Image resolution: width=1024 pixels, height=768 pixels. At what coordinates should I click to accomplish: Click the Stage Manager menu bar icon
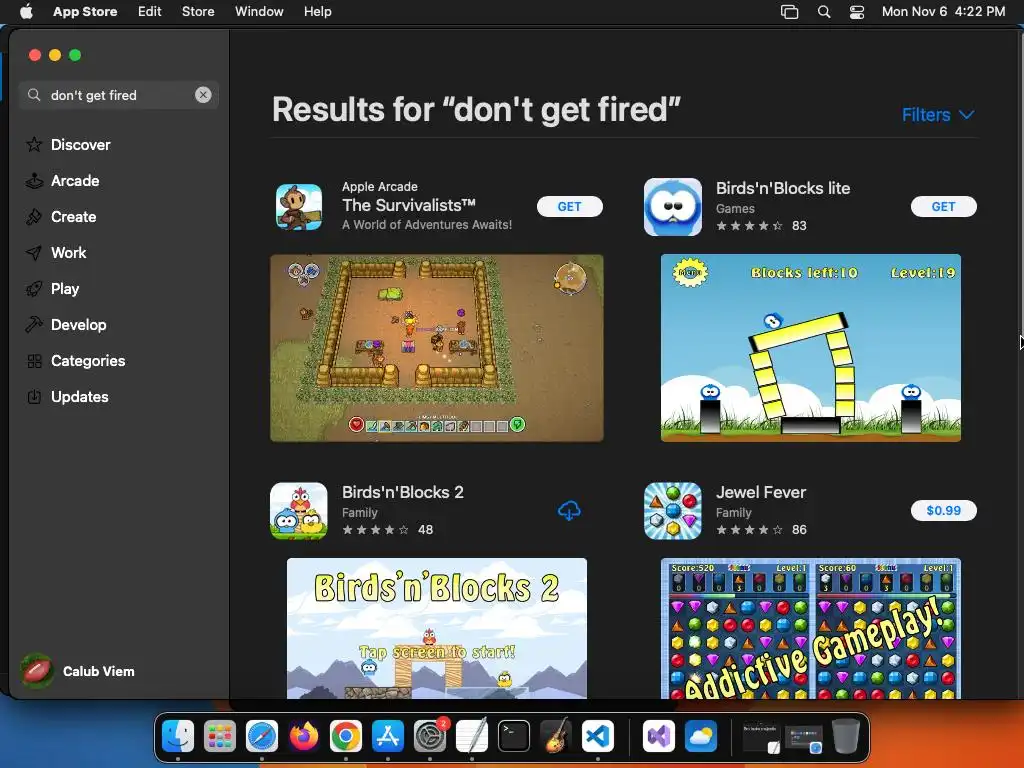pyautogui.click(x=790, y=11)
